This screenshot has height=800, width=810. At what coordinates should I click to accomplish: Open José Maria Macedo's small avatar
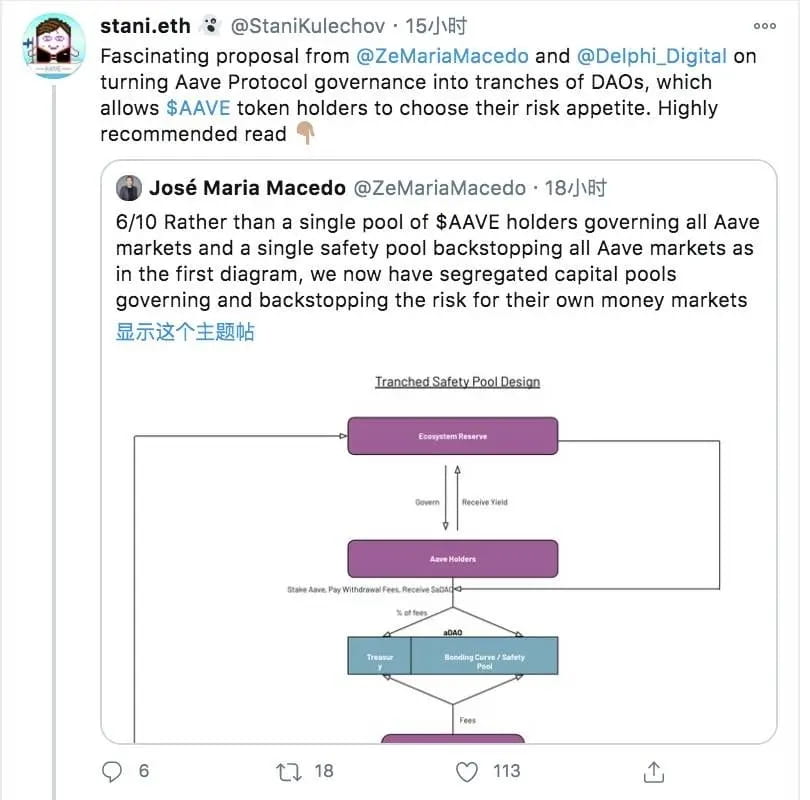(129, 188)
